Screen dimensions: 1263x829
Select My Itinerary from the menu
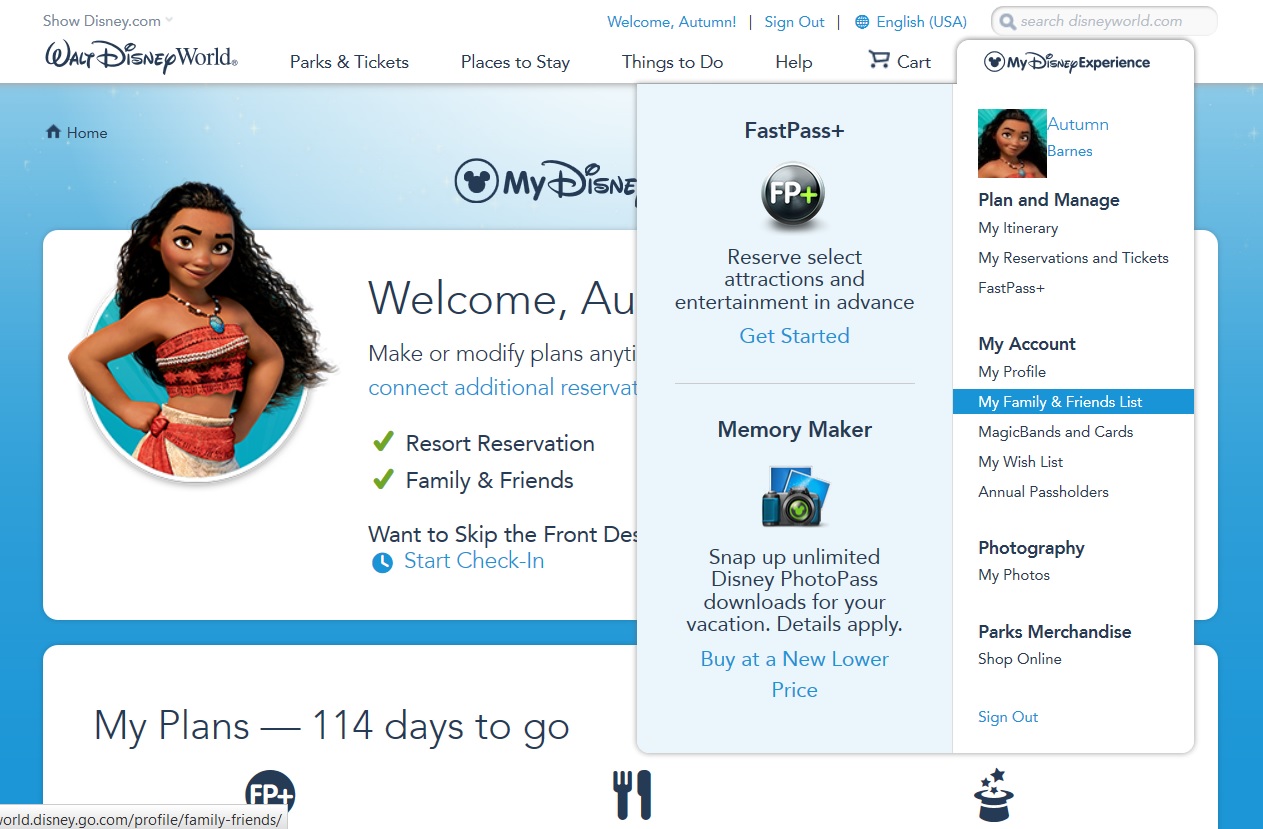point(1018,228)
